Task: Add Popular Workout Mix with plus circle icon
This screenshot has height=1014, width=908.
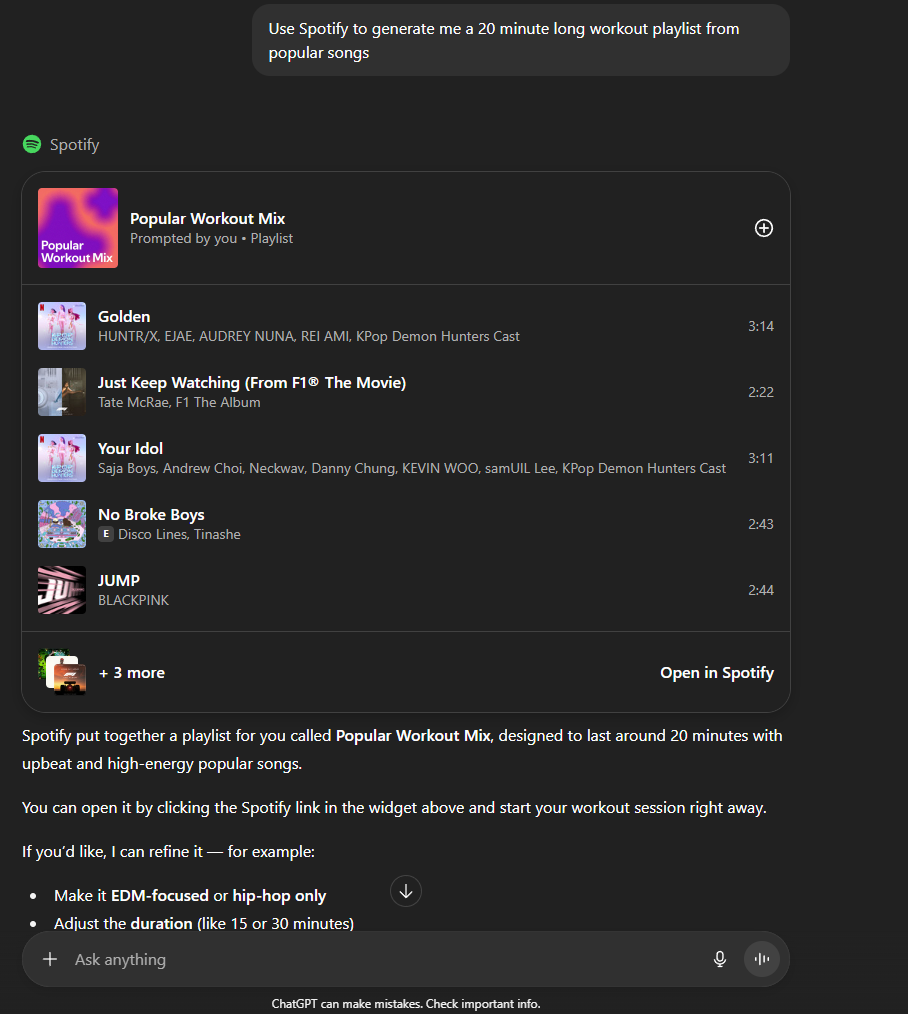Action: click(764, 228)
